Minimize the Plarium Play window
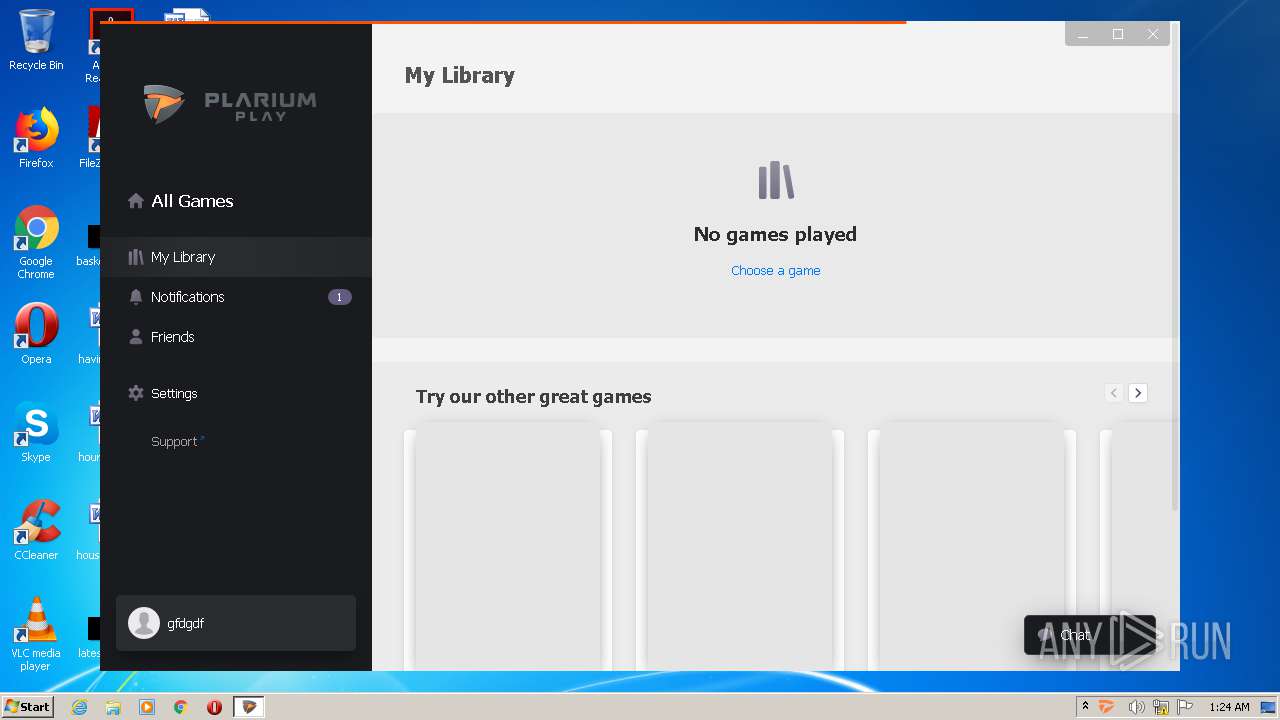1280x720 pixels. pos(1083,34)
